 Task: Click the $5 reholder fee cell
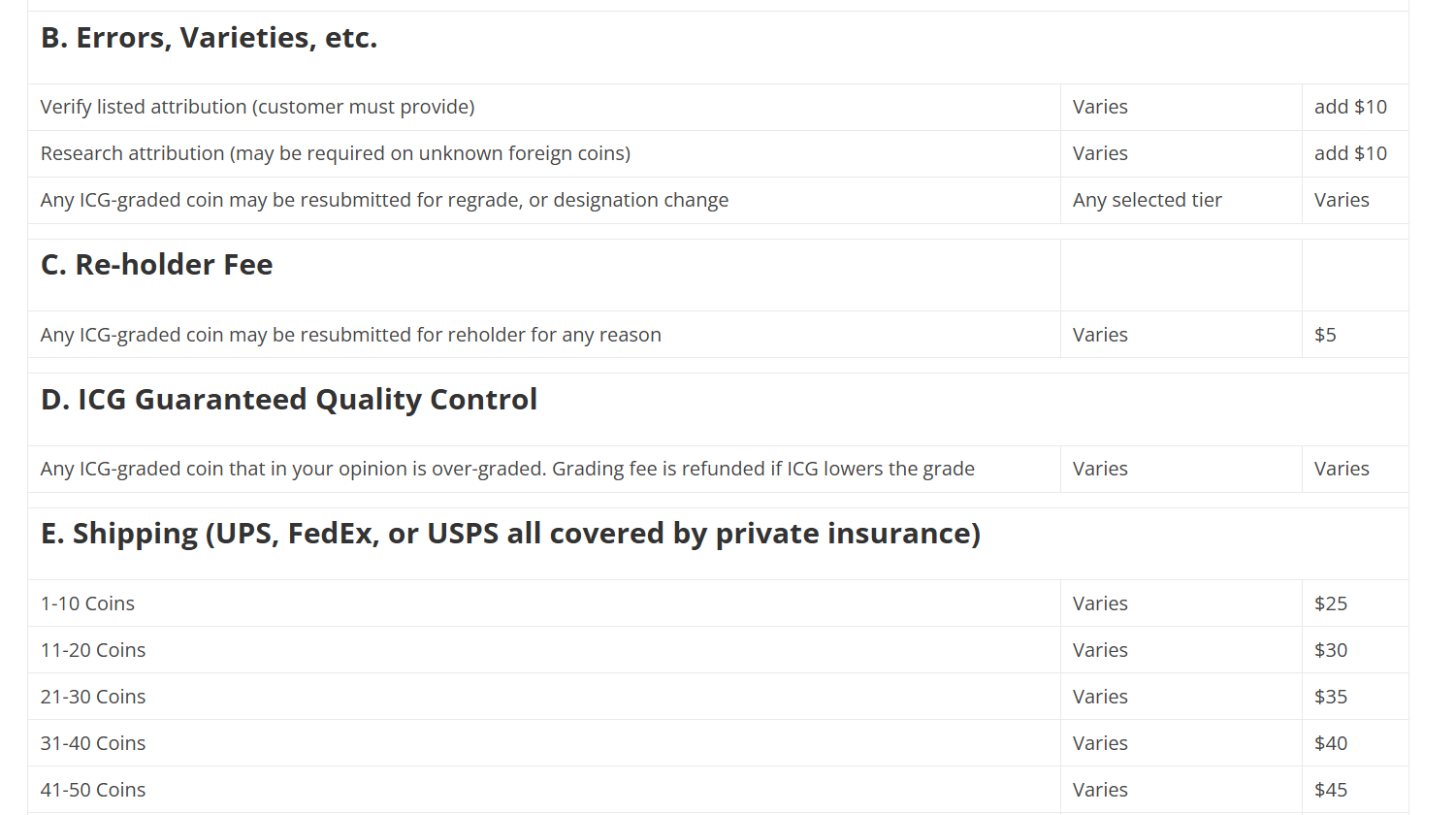tap(1325, 335)
